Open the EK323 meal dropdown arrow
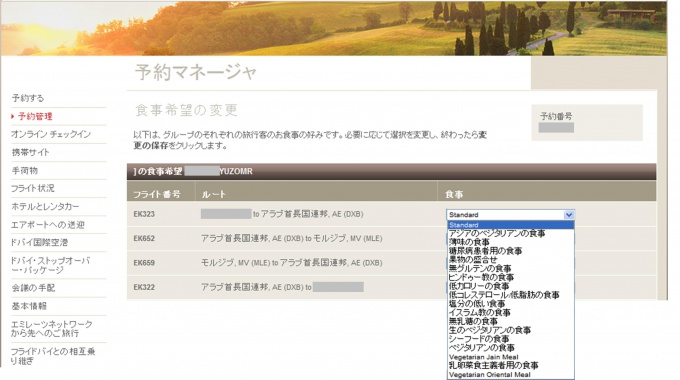The height and width of the screenshot is (380, 680). pos(569,215)
